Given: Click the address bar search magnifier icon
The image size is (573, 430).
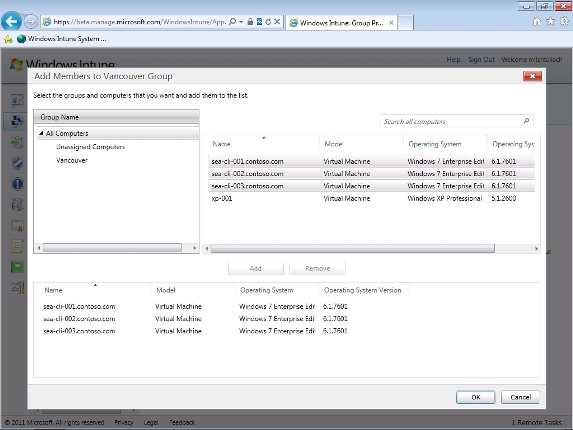Looking at the screenshot, I should [x=232, y=22].
